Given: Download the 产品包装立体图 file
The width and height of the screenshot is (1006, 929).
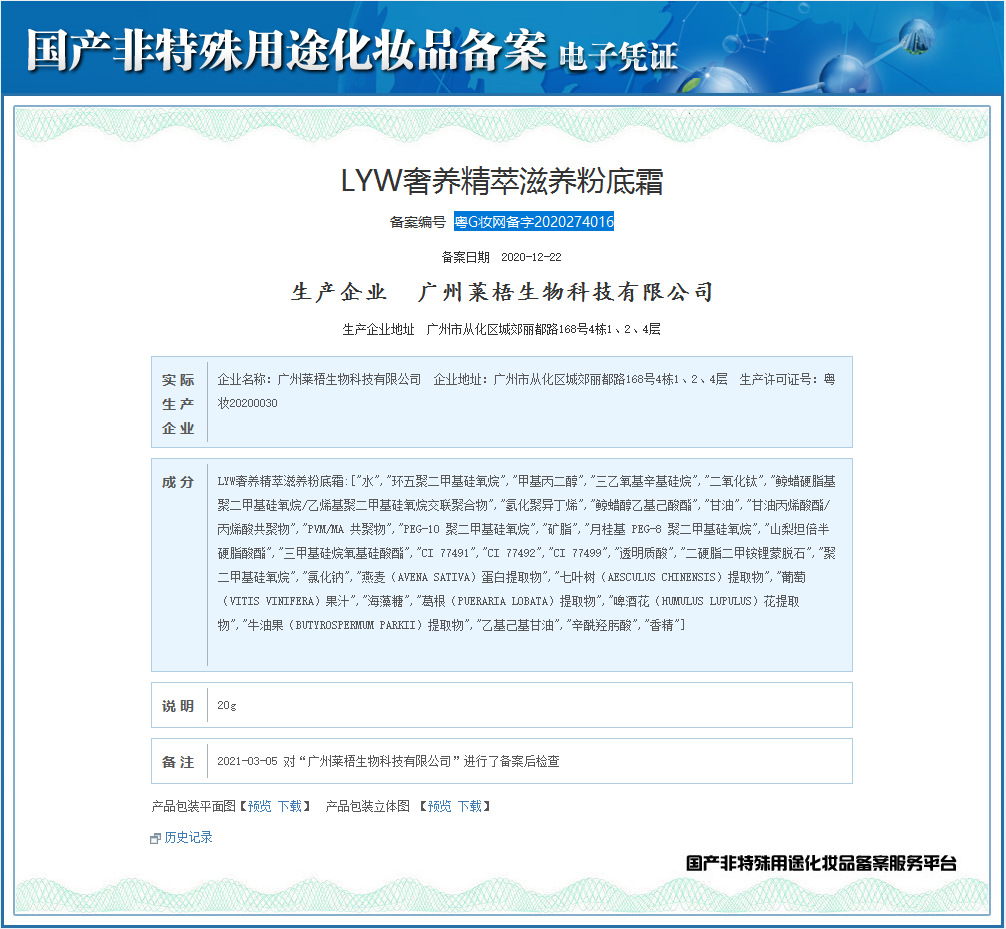Looking at the screenshot, I should tap(470, 806).
